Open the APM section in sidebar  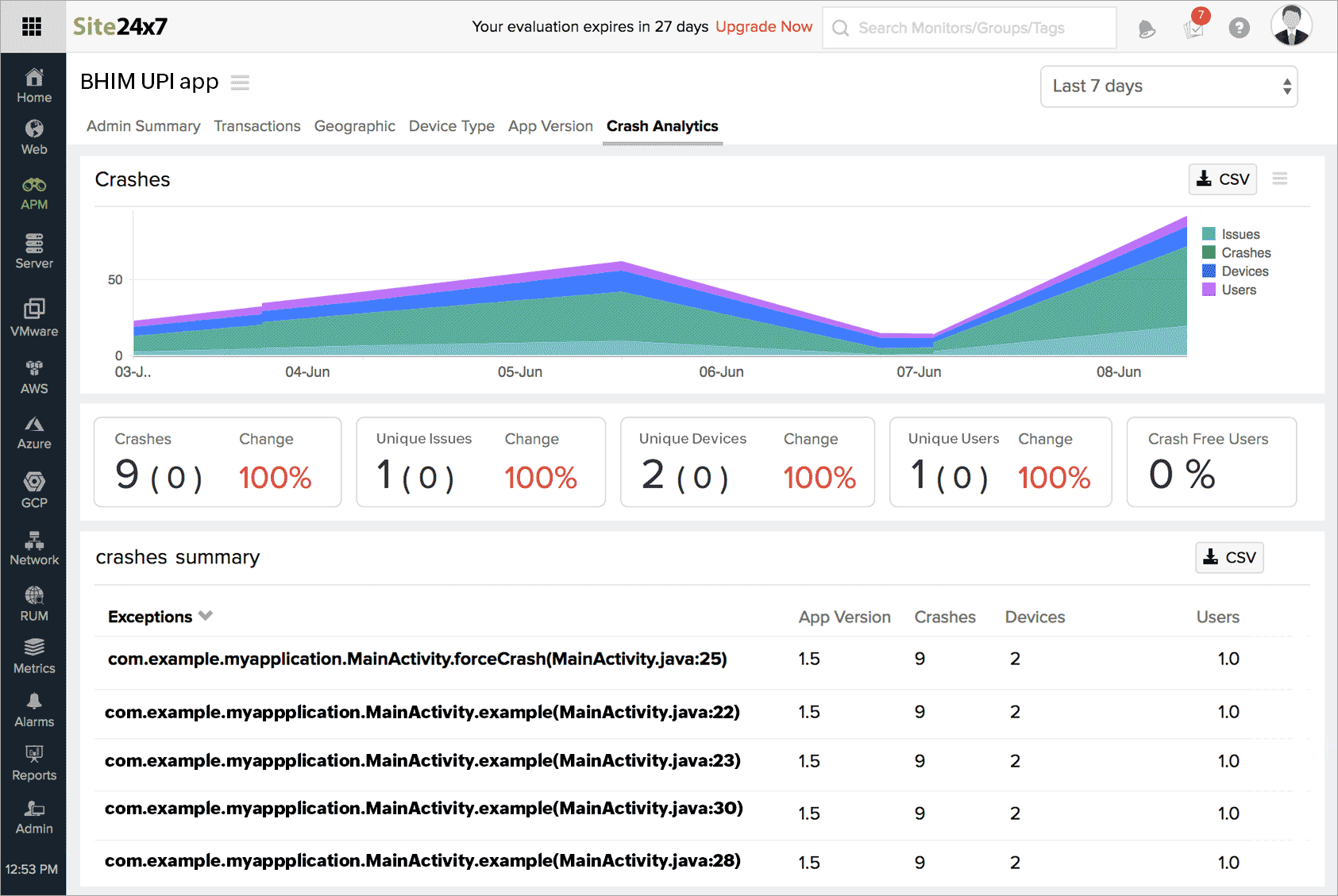[33, 193]
